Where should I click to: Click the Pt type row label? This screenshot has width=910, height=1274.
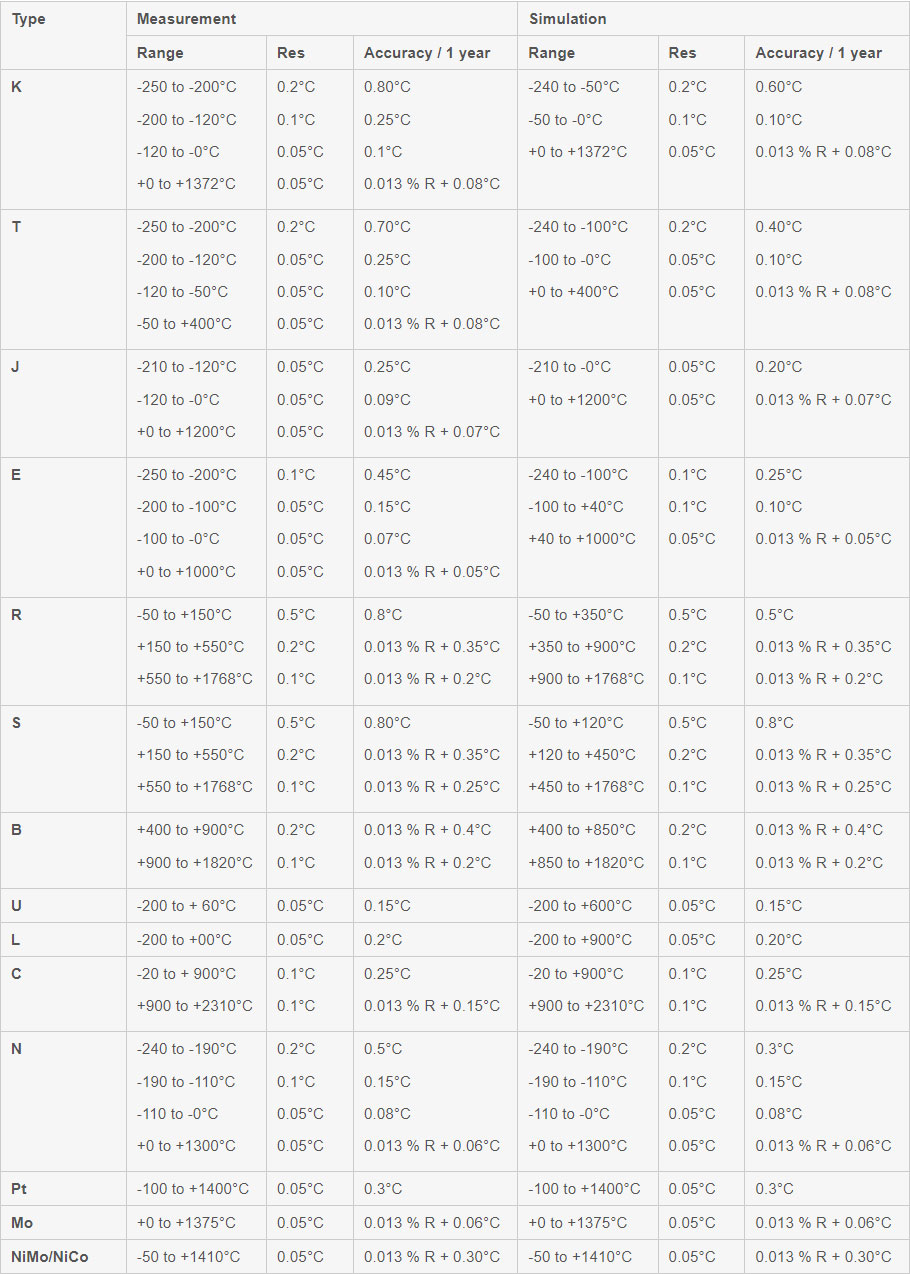(x=19, y=1188)
